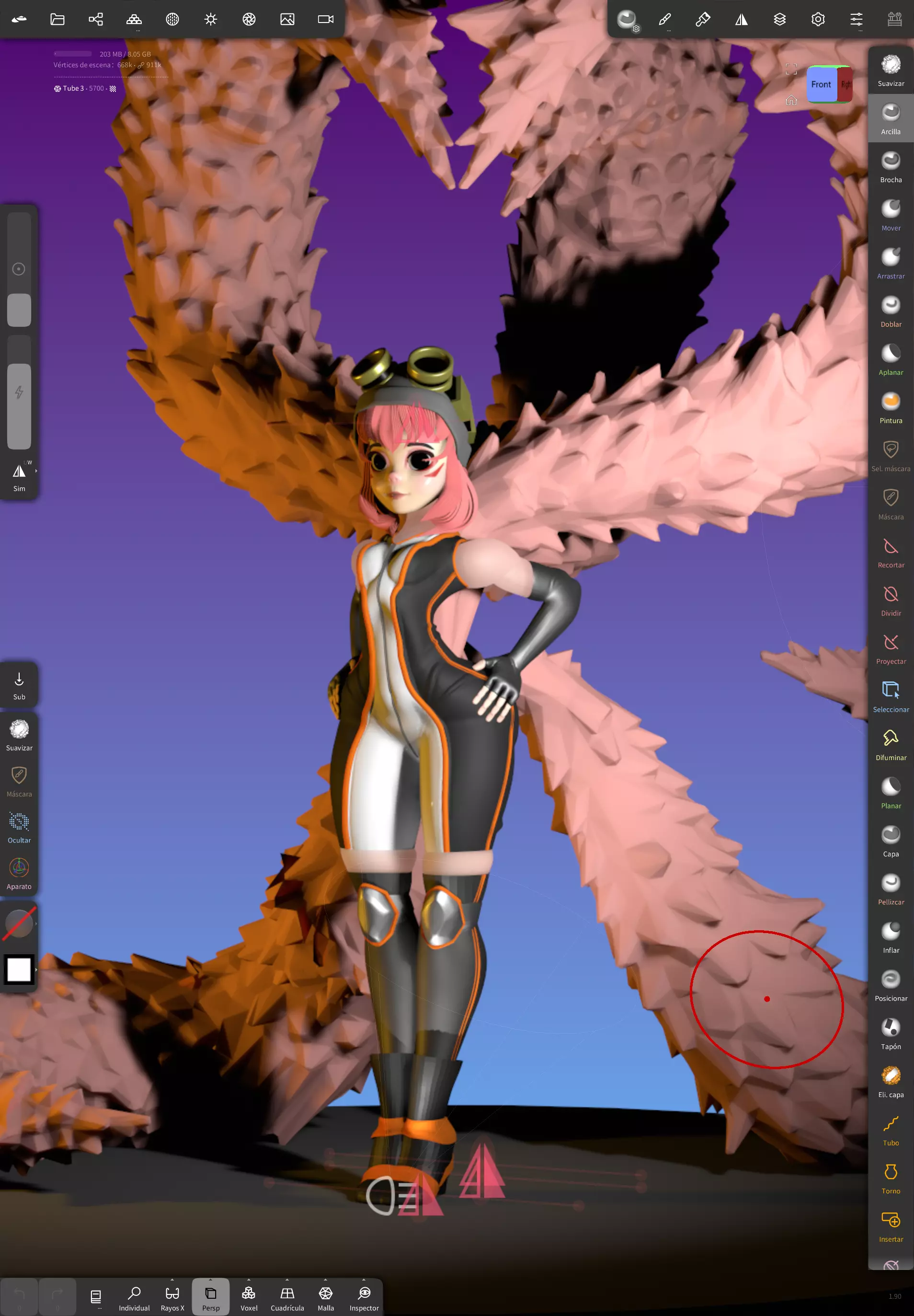Toggle Sim symmetry on left panel

(20, 477)
